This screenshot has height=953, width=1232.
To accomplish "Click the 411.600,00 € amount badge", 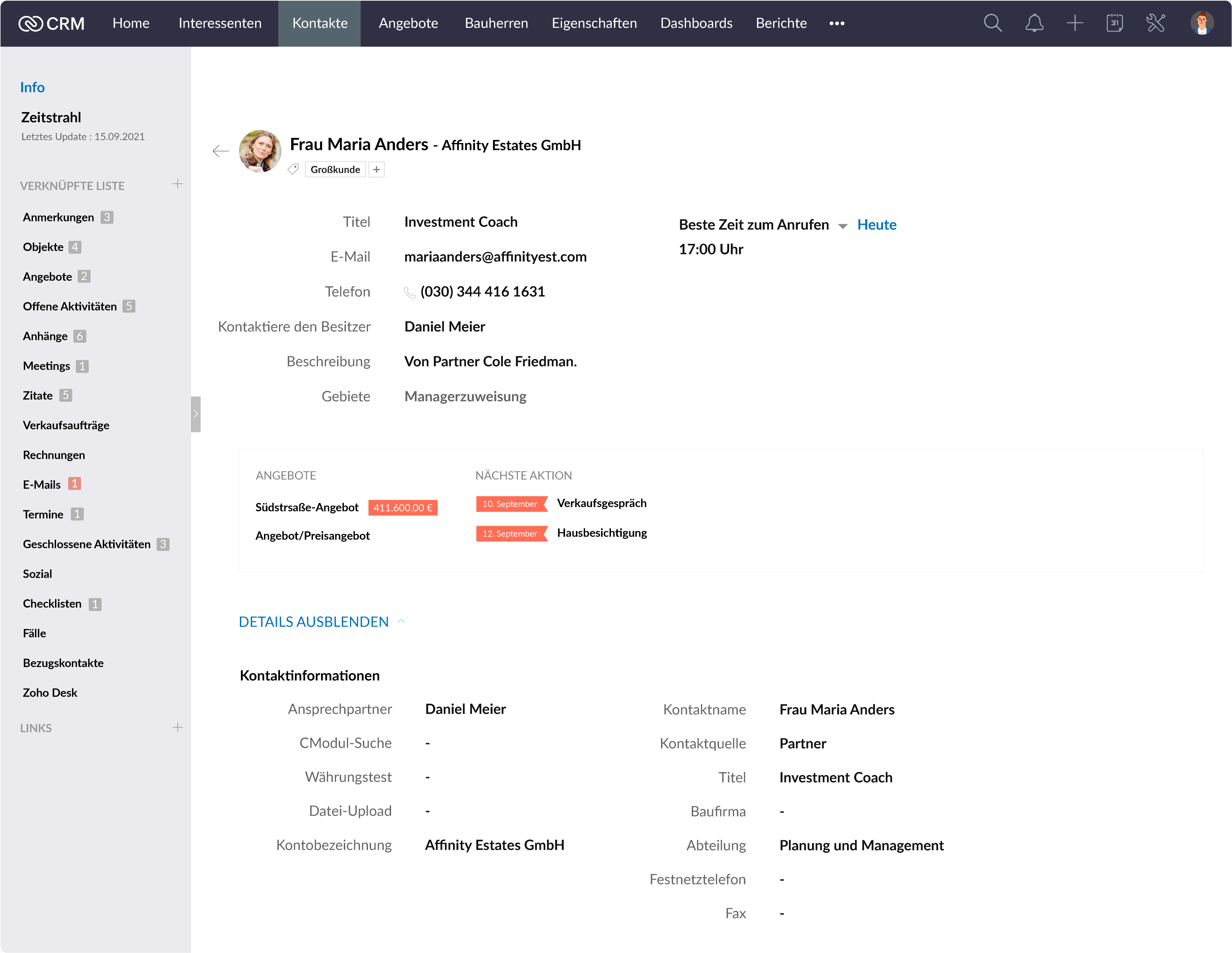I will (402, 507).
